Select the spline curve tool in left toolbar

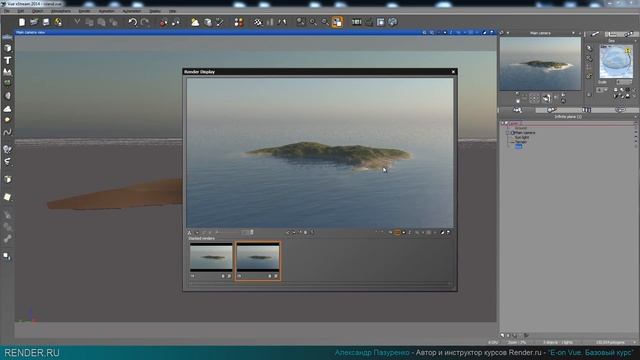click(x=7, y=132)
